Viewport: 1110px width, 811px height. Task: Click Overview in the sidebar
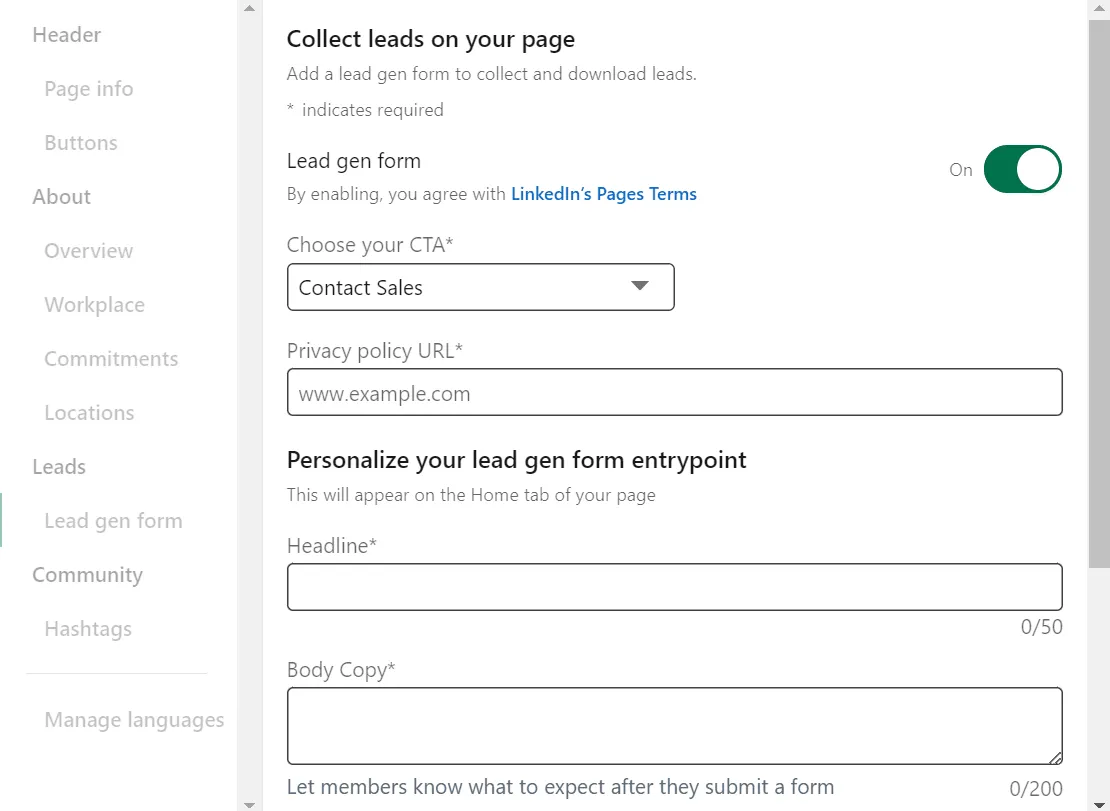(88, 250)
